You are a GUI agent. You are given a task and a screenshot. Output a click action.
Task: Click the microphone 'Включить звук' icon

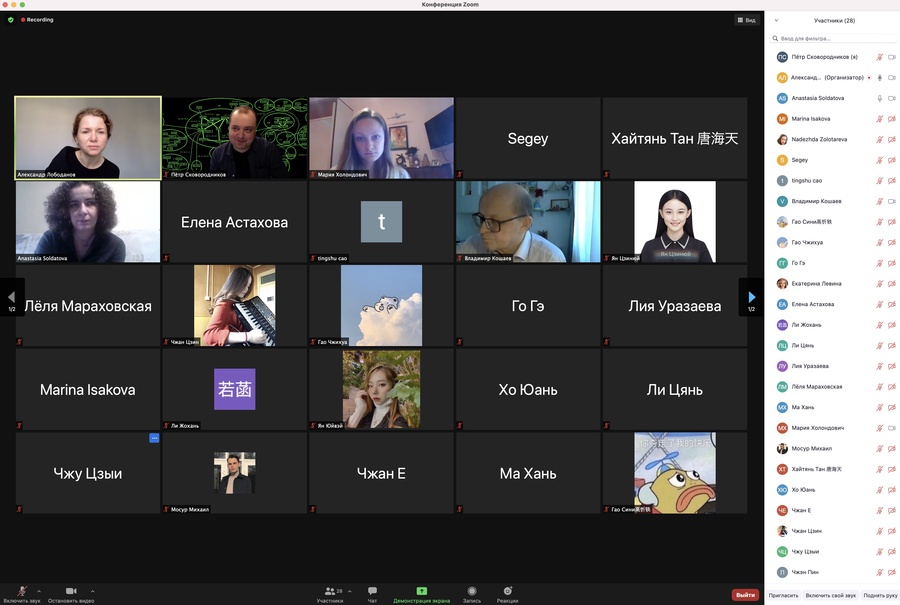pos(22,591)
